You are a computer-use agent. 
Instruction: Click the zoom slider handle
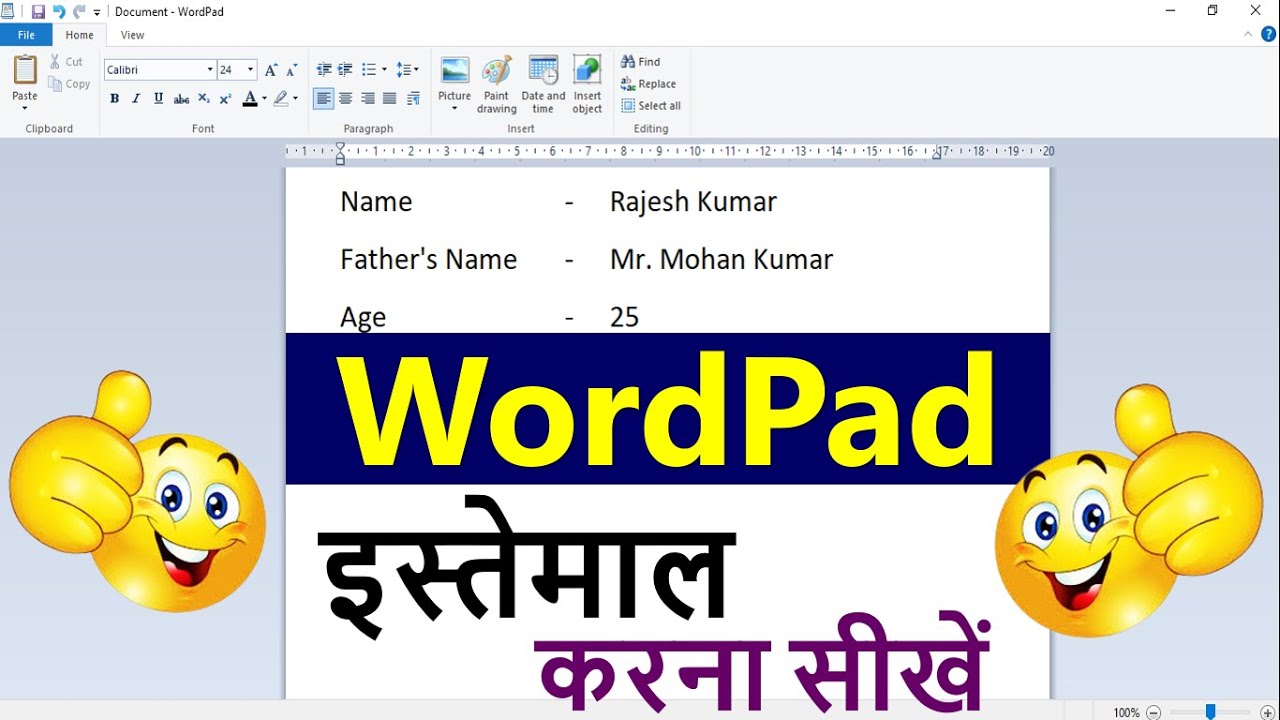click(x=1210, y=712)
